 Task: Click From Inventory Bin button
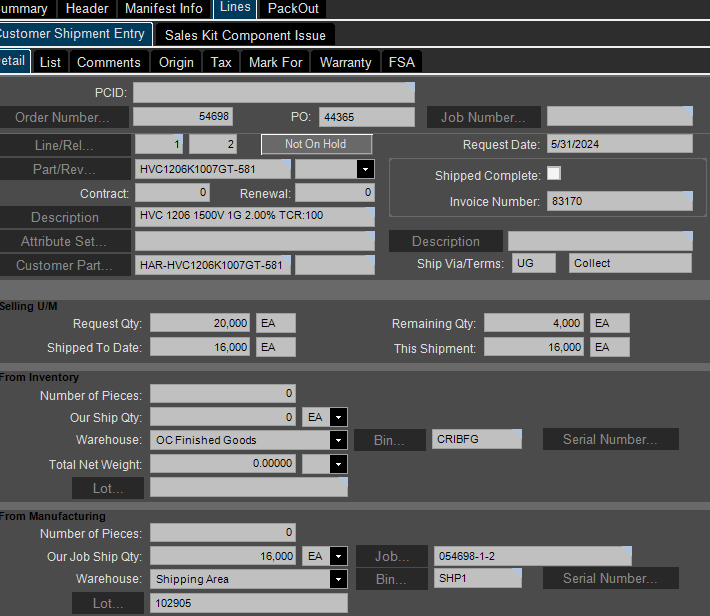pyautogui.click(x=389, y=440)
